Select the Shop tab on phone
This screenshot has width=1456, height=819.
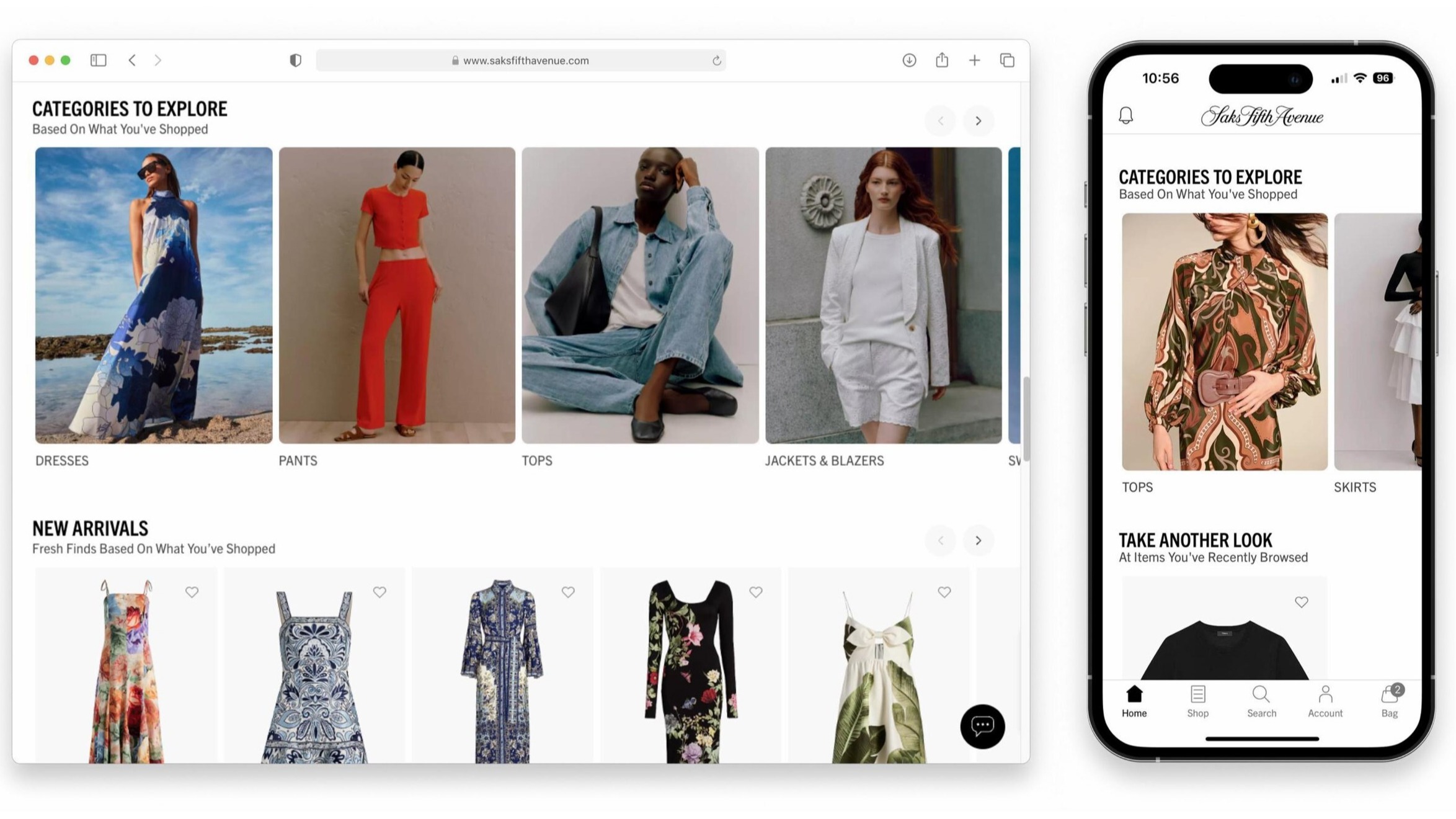[1198, 702]
